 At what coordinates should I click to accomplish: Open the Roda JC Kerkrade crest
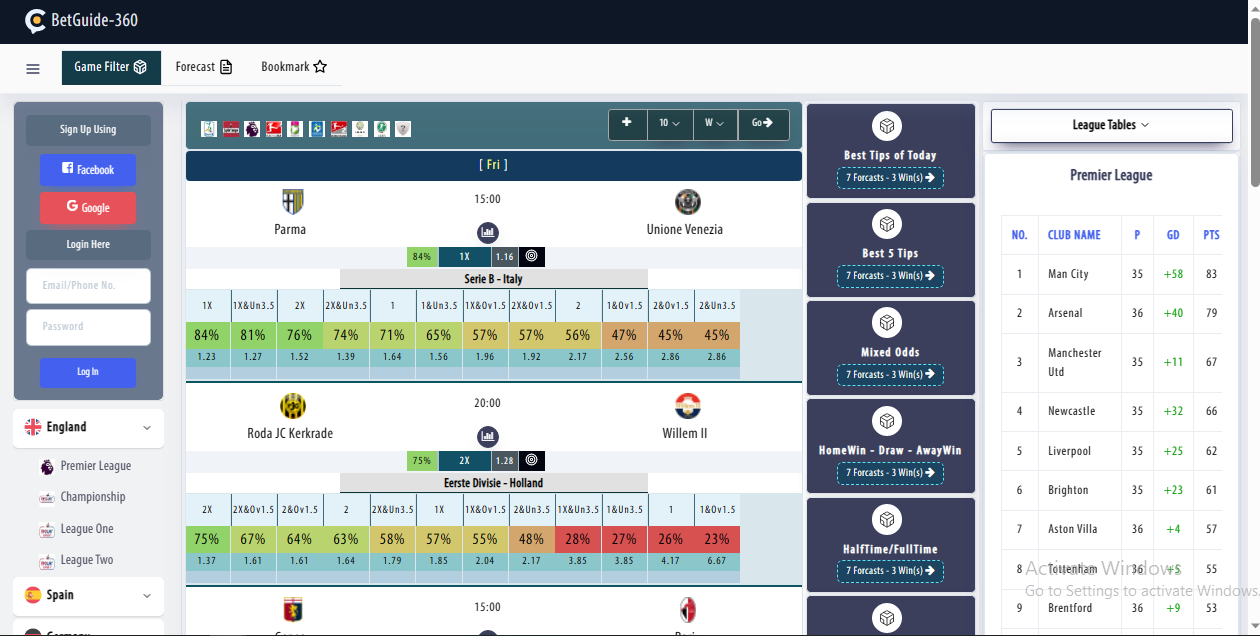coord(292,406)
